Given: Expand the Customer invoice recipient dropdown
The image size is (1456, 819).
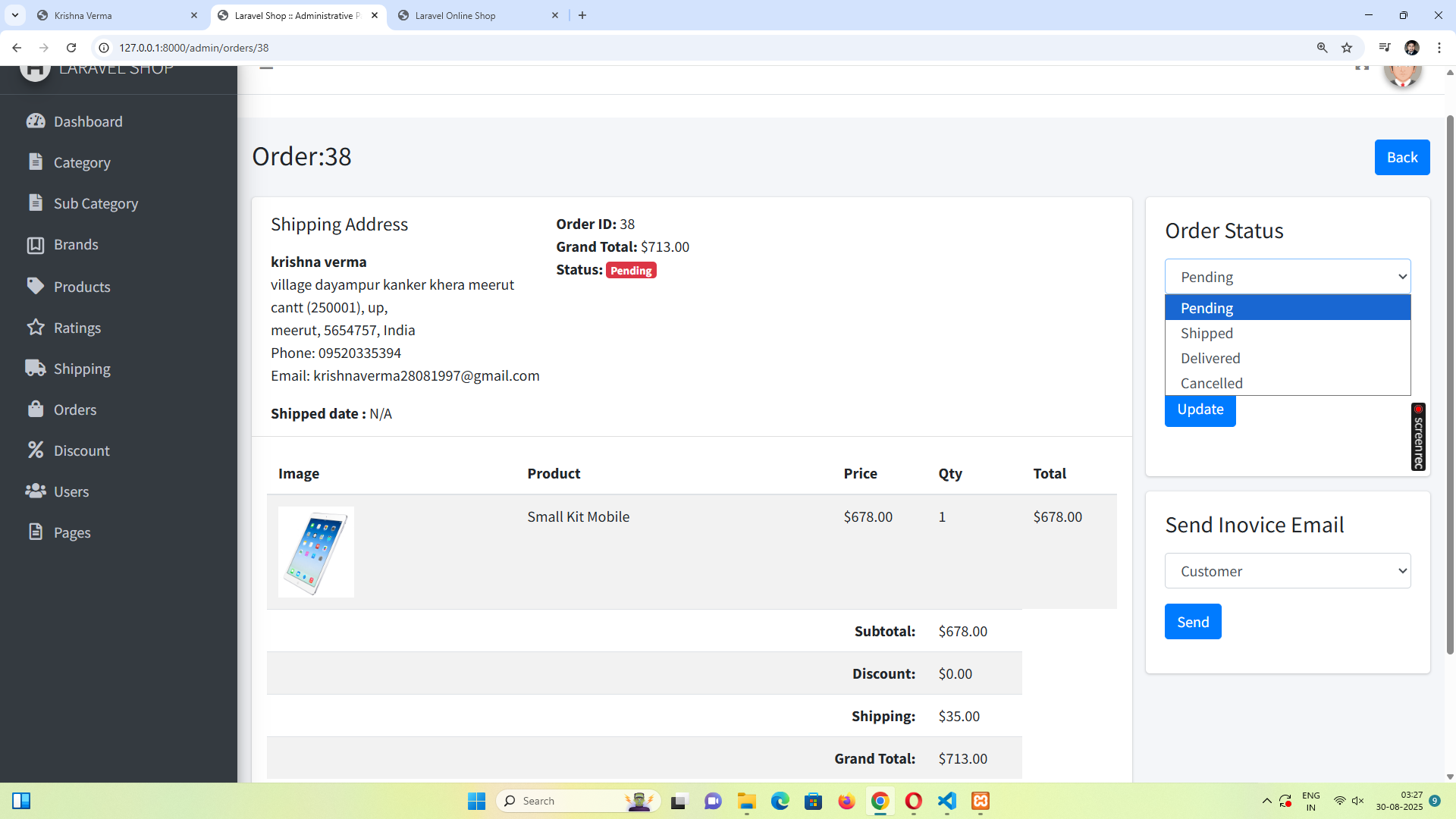Looking at the screenshot, I should [x=1288, y=571].
